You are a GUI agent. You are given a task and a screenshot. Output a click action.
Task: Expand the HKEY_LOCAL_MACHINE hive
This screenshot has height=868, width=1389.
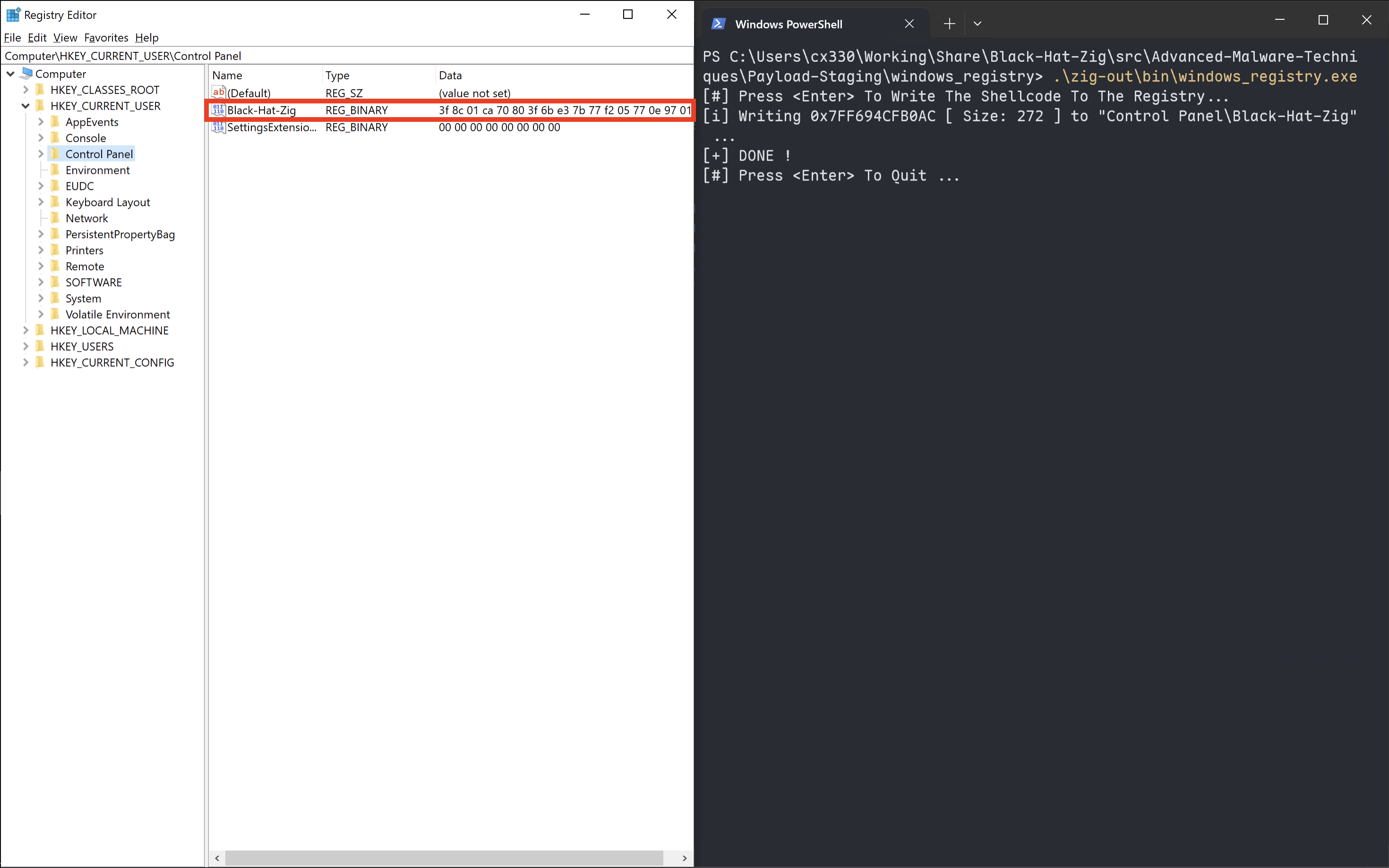point(25,330)
